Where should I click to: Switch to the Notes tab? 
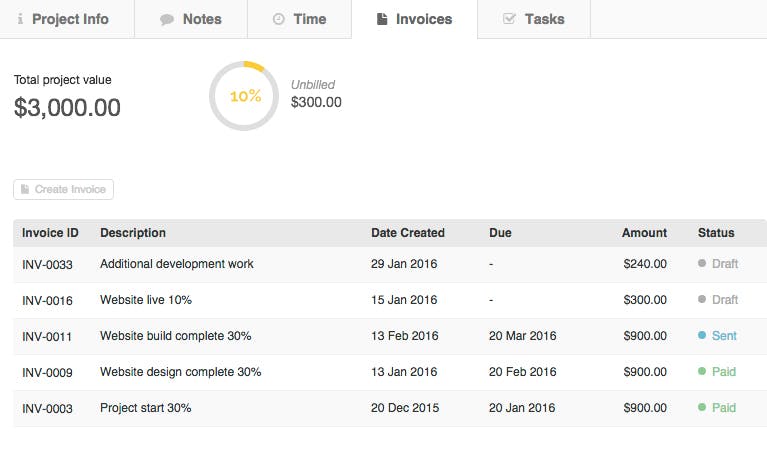(x=191, y=19)
